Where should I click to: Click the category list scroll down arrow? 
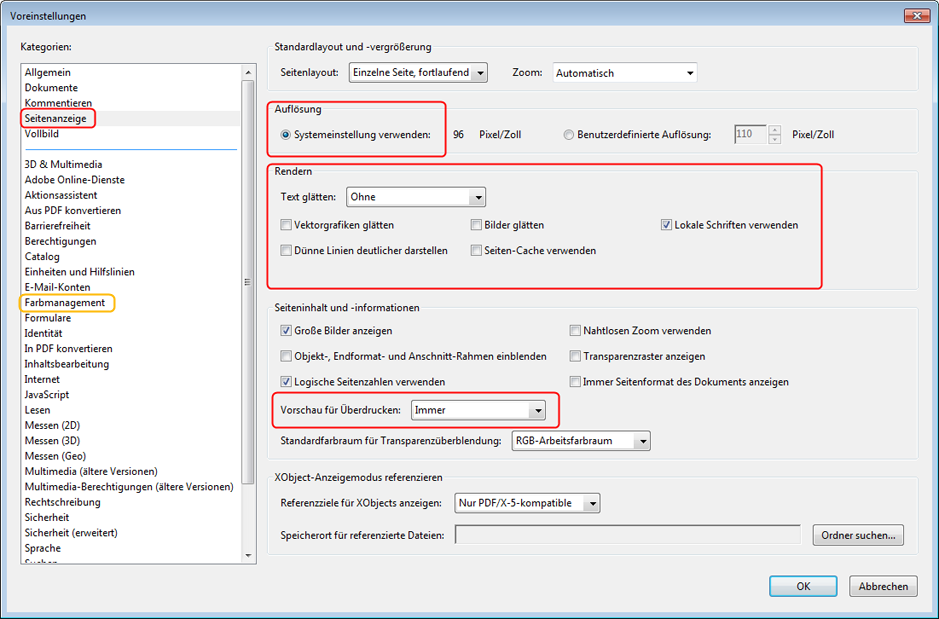pos(249,556)
